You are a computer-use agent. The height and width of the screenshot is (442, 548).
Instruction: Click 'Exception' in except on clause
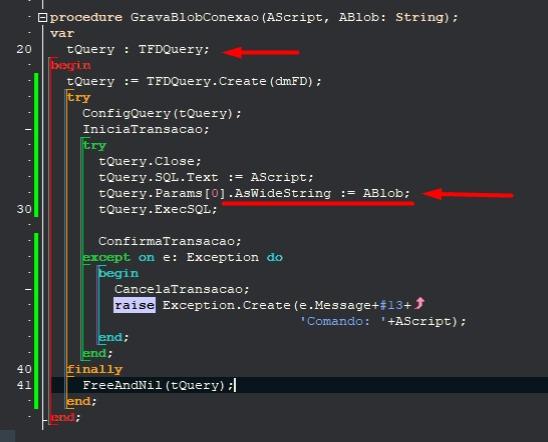coord(222,258)
